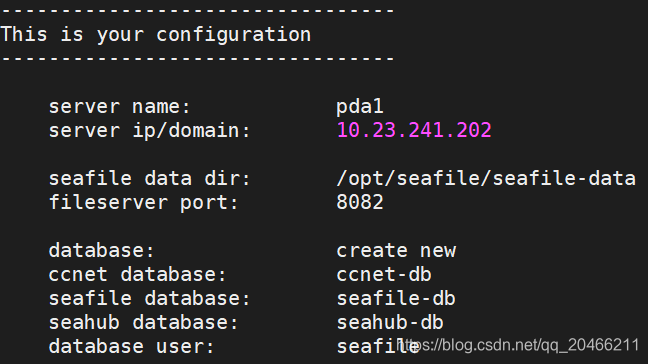This screenshot has height=364, width=648.
Task: Click the port value 8082
Action: (x=360, y=202)
